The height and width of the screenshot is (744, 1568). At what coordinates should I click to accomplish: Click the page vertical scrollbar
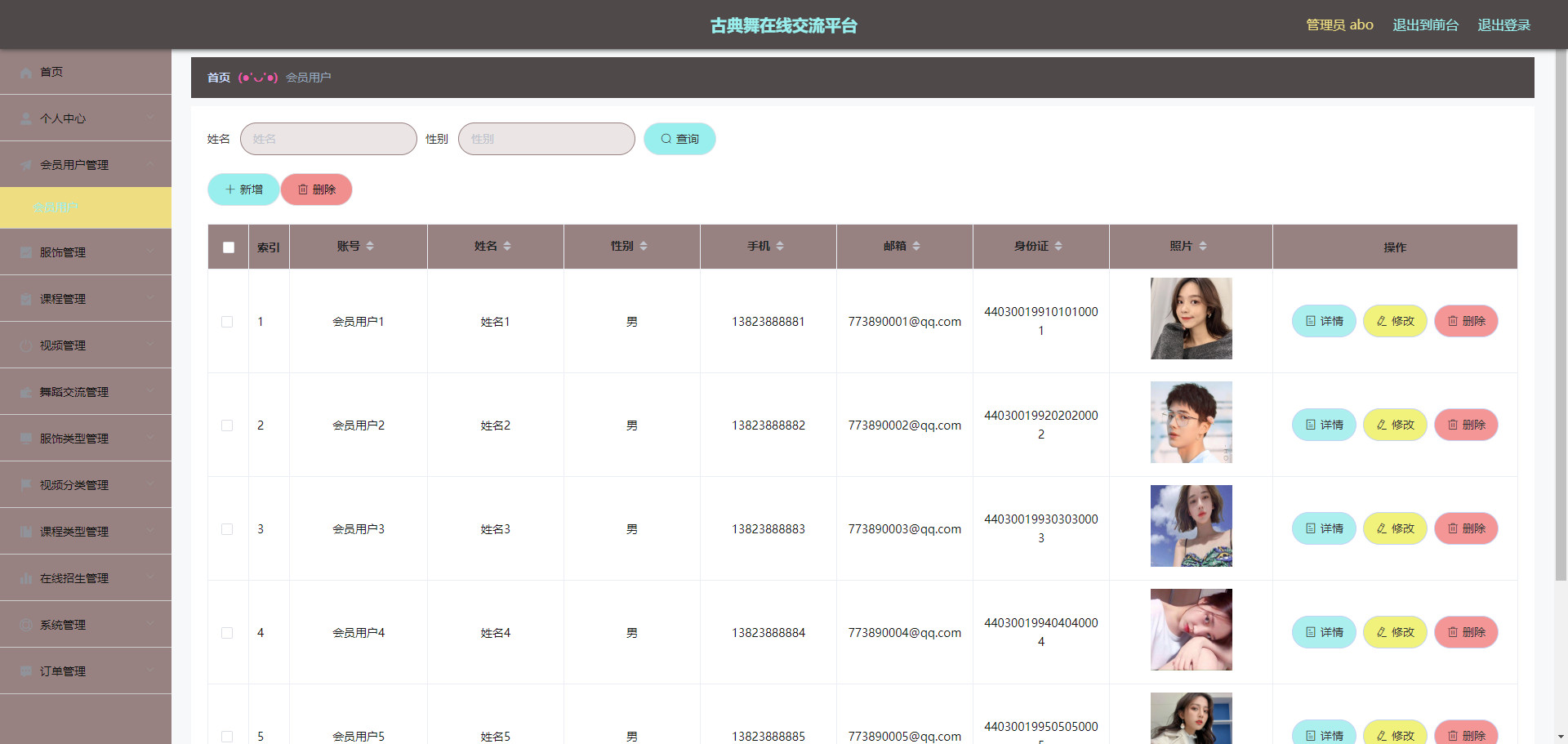coord(1561,314)
